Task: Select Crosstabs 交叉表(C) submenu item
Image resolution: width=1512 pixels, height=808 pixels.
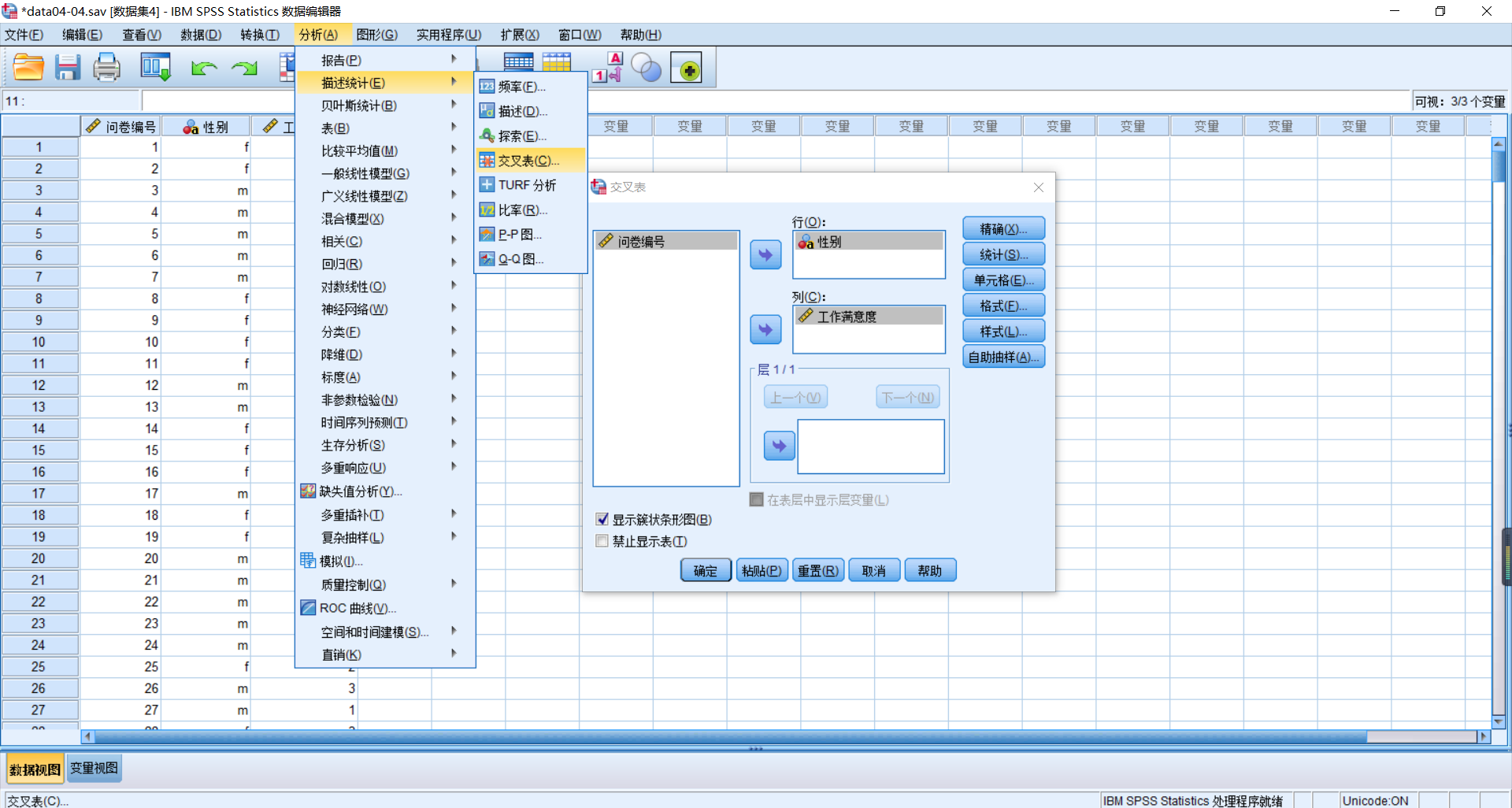Action: [x=531, y=161]
